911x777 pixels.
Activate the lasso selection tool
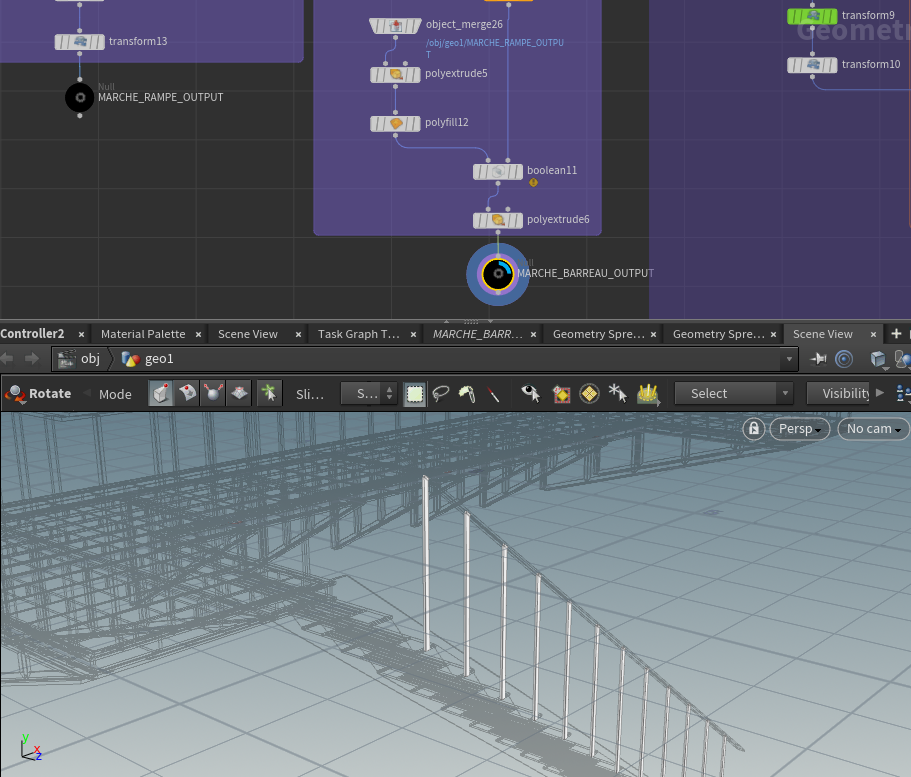coord(440,394)
